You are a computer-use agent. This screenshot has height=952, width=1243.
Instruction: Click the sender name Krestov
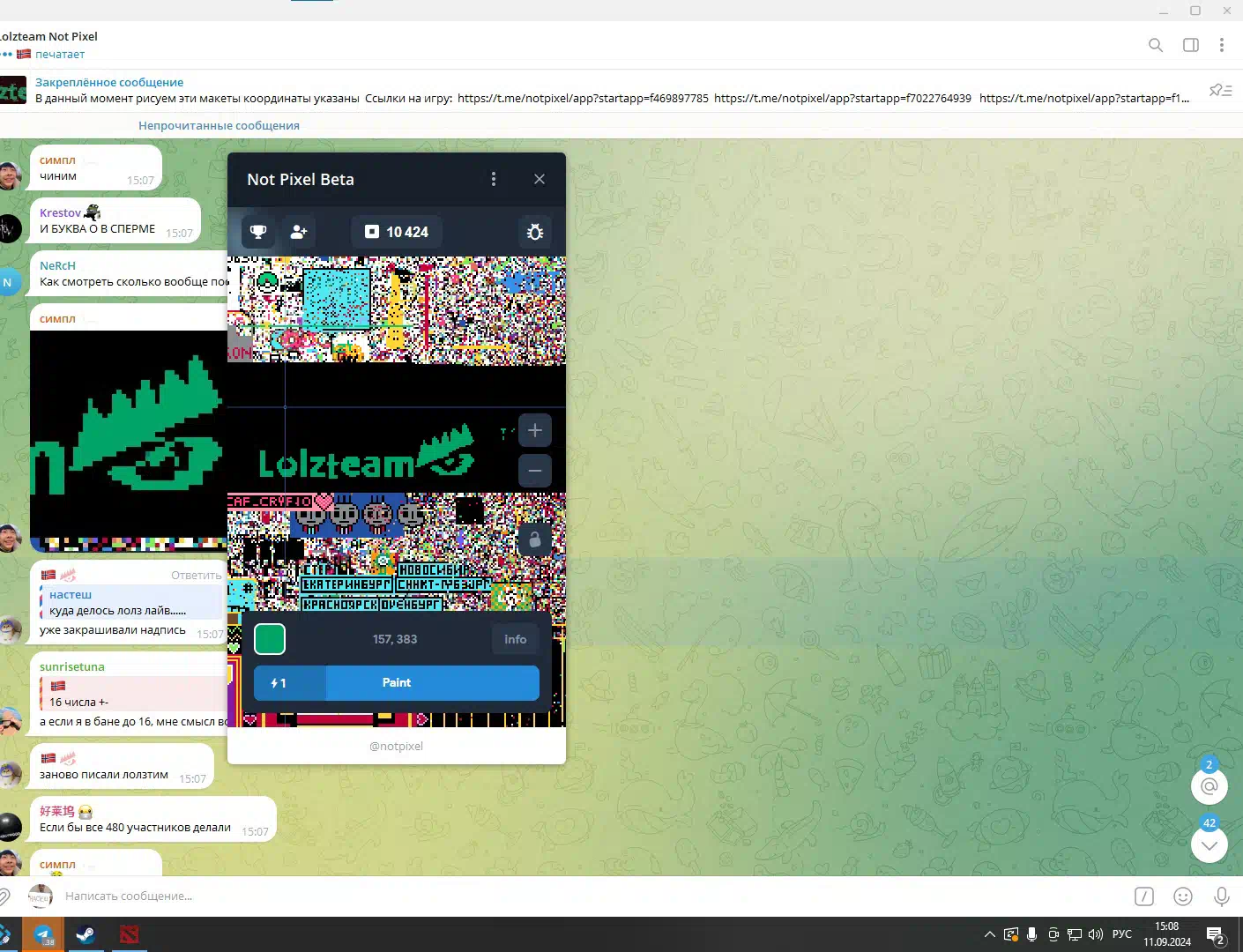[x=60, y=212]
